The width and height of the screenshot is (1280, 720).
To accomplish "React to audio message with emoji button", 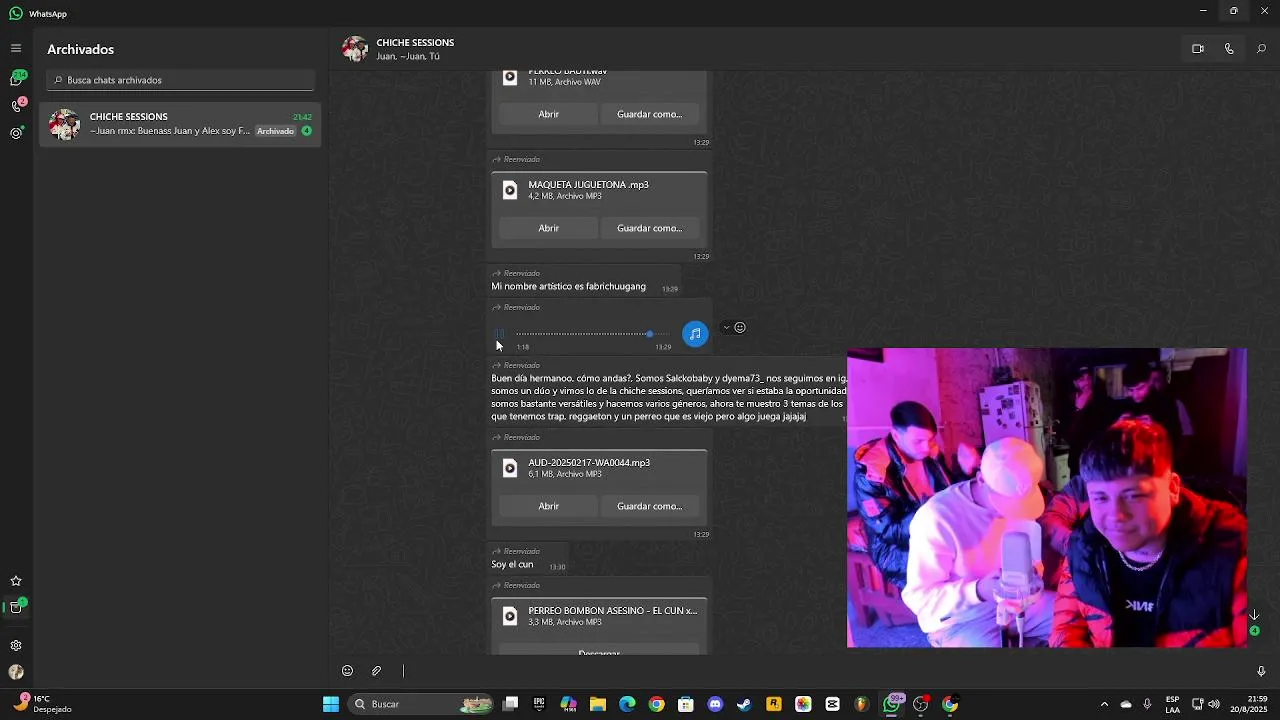I will (740, 327).
